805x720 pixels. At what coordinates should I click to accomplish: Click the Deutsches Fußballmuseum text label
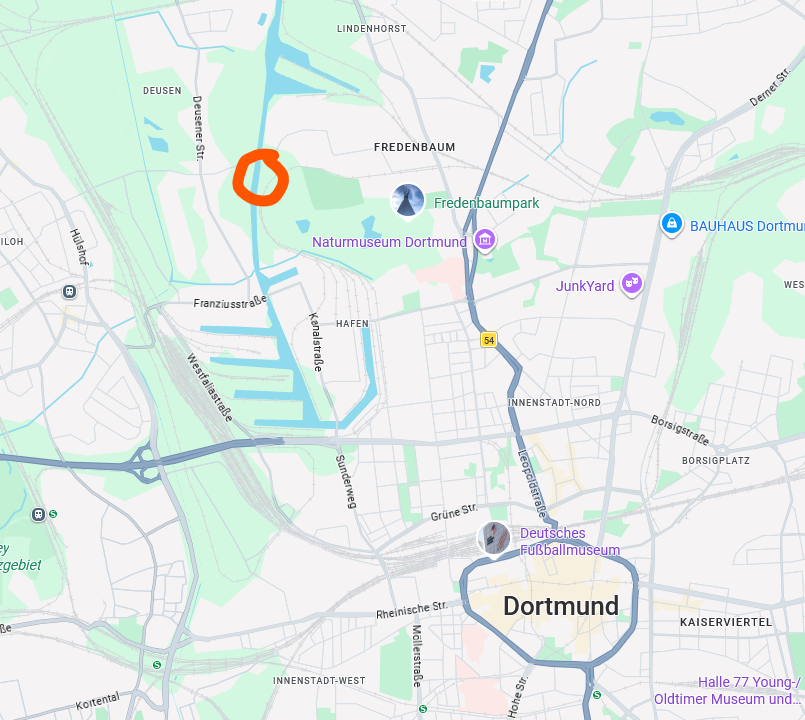570,541
